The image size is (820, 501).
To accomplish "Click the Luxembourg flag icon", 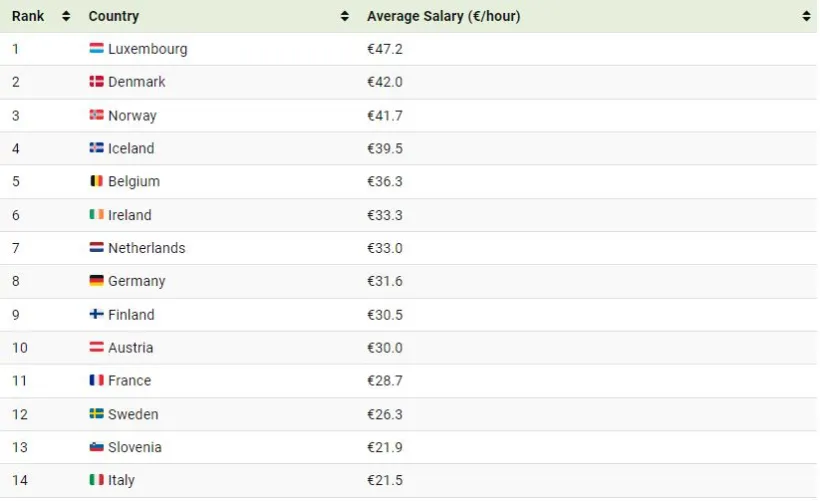I will 96,49.
